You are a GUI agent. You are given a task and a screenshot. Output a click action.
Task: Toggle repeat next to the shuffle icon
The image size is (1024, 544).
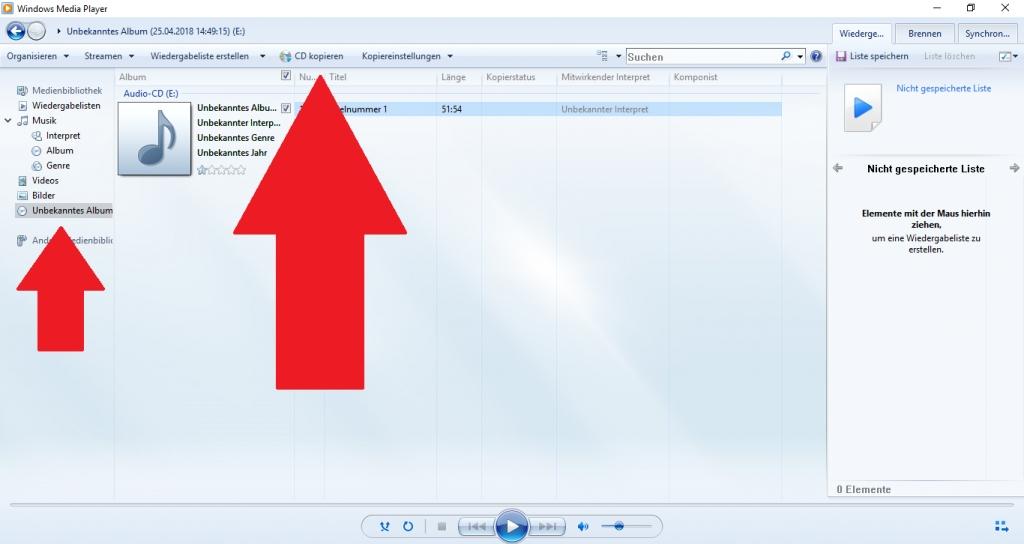408,526
